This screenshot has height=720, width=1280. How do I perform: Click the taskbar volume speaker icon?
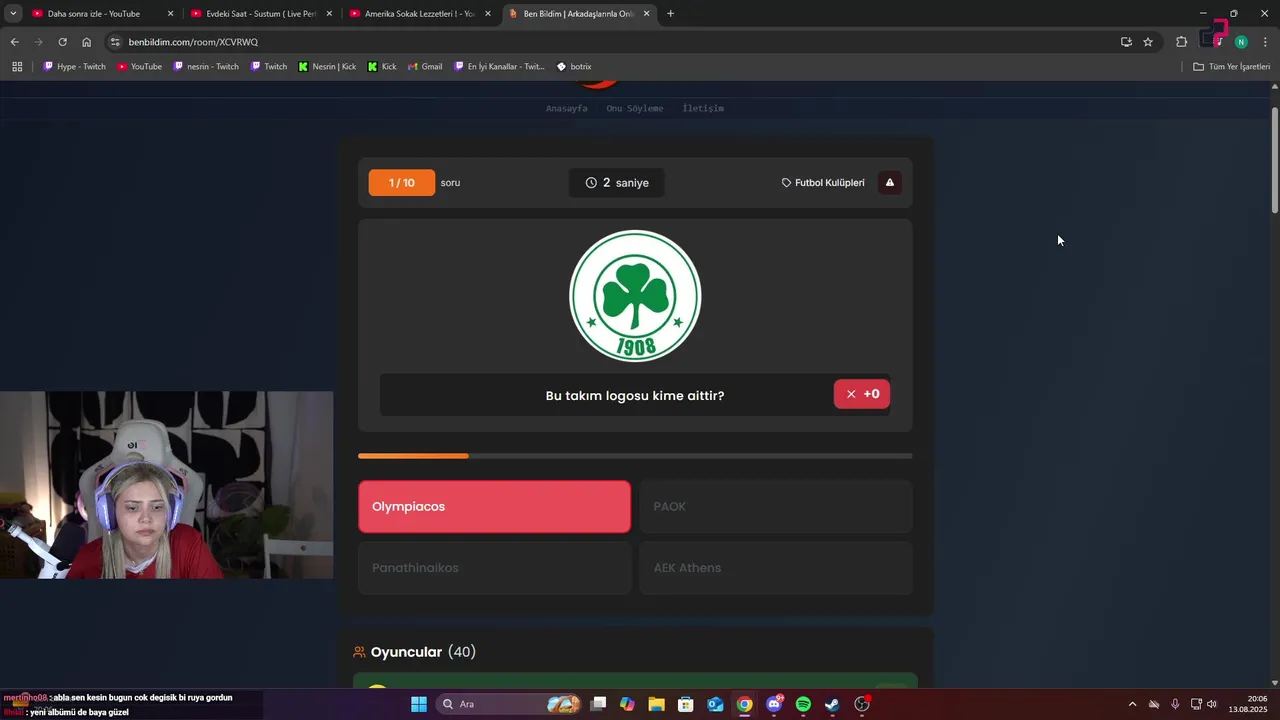click(1212, 704)
